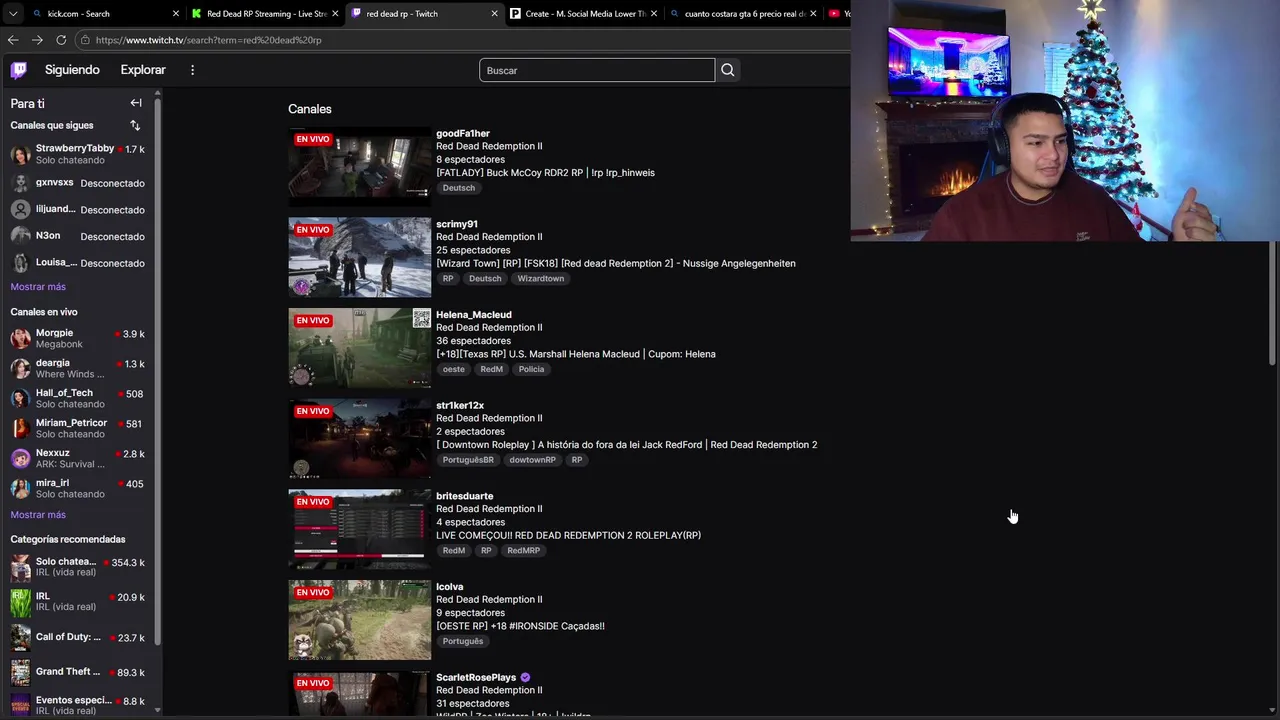Open Grand Theft category icon
Image resolution: width=1280 pixels, height=720 pixels.
(x=20, y=672)
